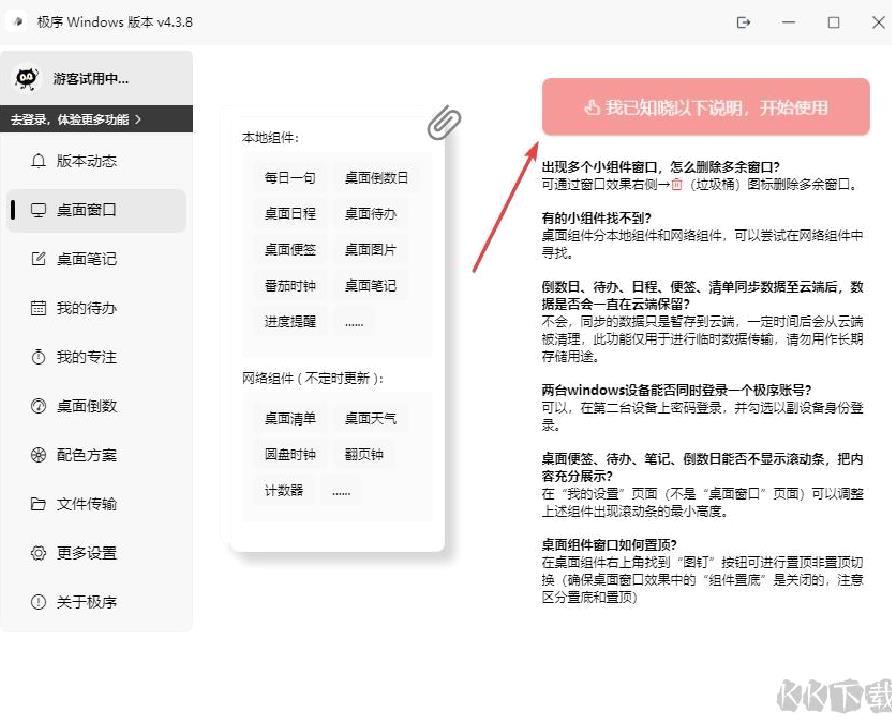
Task: Click the round countdown icon for 桌面倒数
Action: [38, 406]
